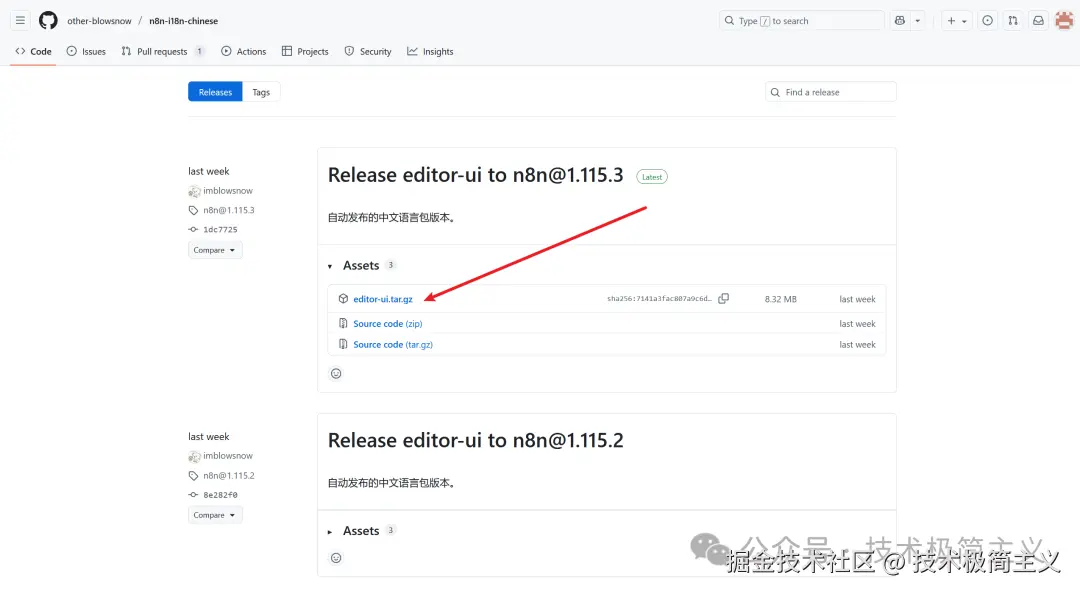Open imblowsnow author of 1.115.2 release
The width and height of the screenshot is (1080, 594).
pos(227,456)
